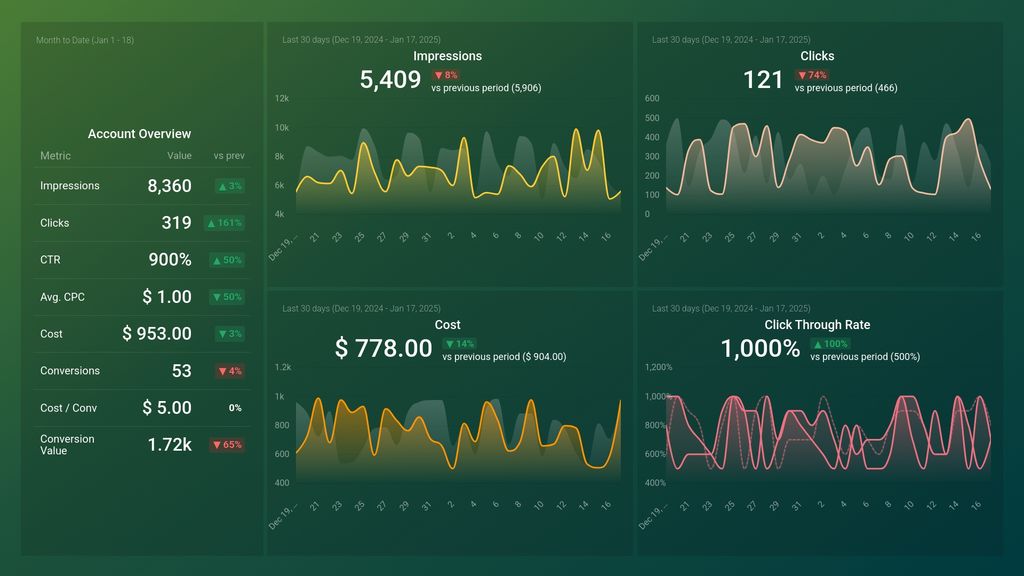Viewport: 1024px width, 576px height.
Task: Click the 121 clicks total
Action: 763,80
